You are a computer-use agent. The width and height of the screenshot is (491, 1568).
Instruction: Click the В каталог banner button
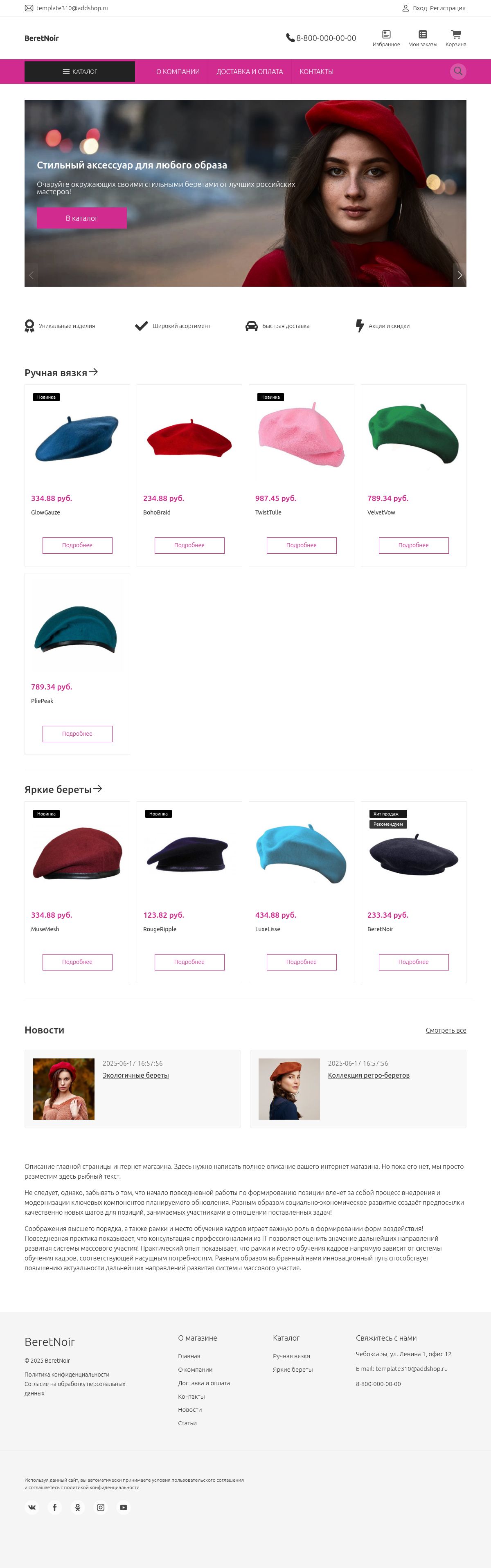82,218
